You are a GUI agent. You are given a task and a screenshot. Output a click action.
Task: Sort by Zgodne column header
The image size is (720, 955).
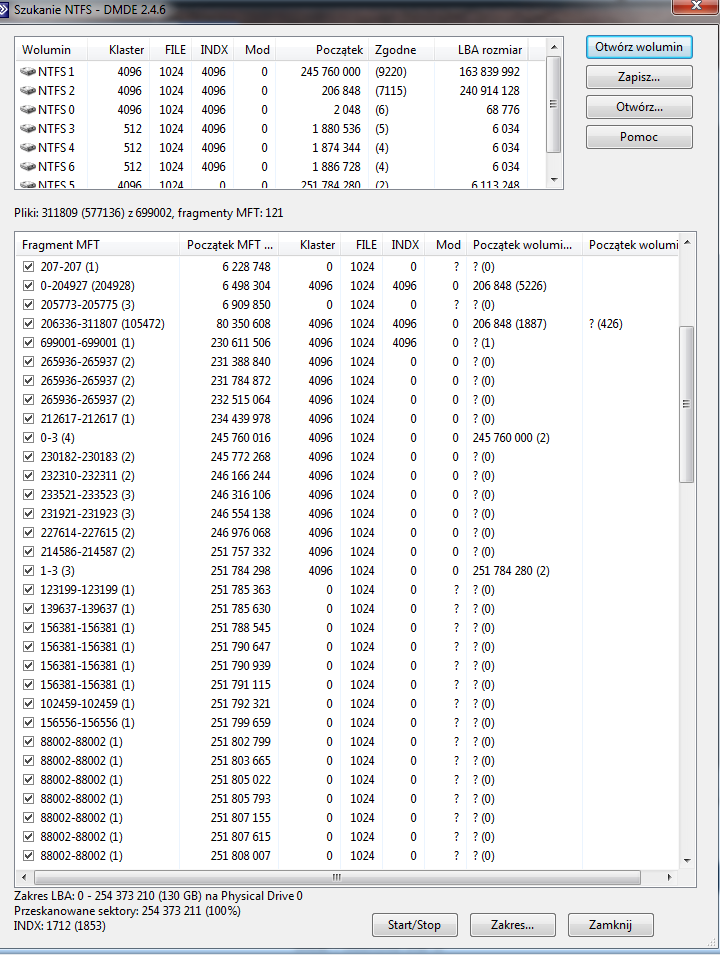coord(401,50)
